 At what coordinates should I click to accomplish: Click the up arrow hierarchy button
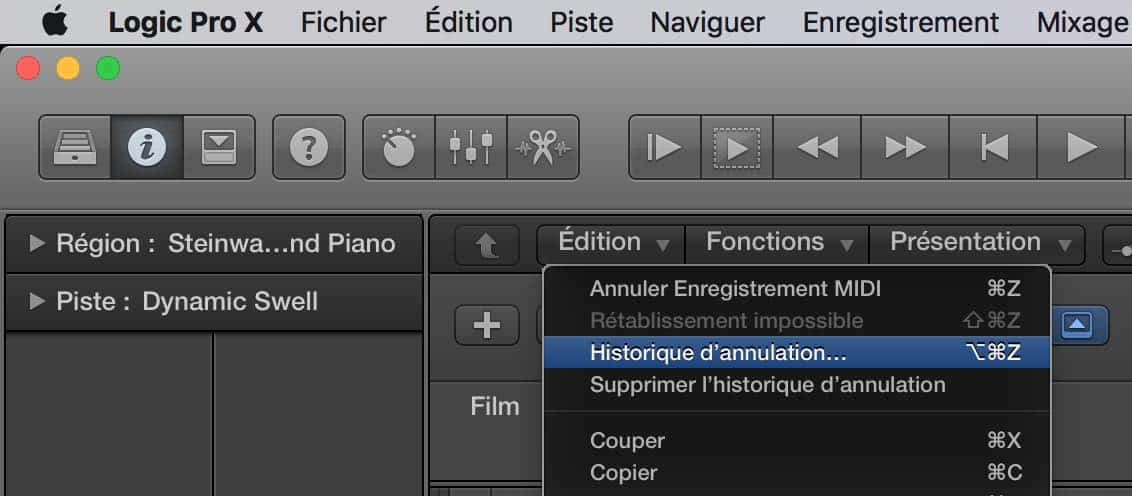click(x=487, y=245)
